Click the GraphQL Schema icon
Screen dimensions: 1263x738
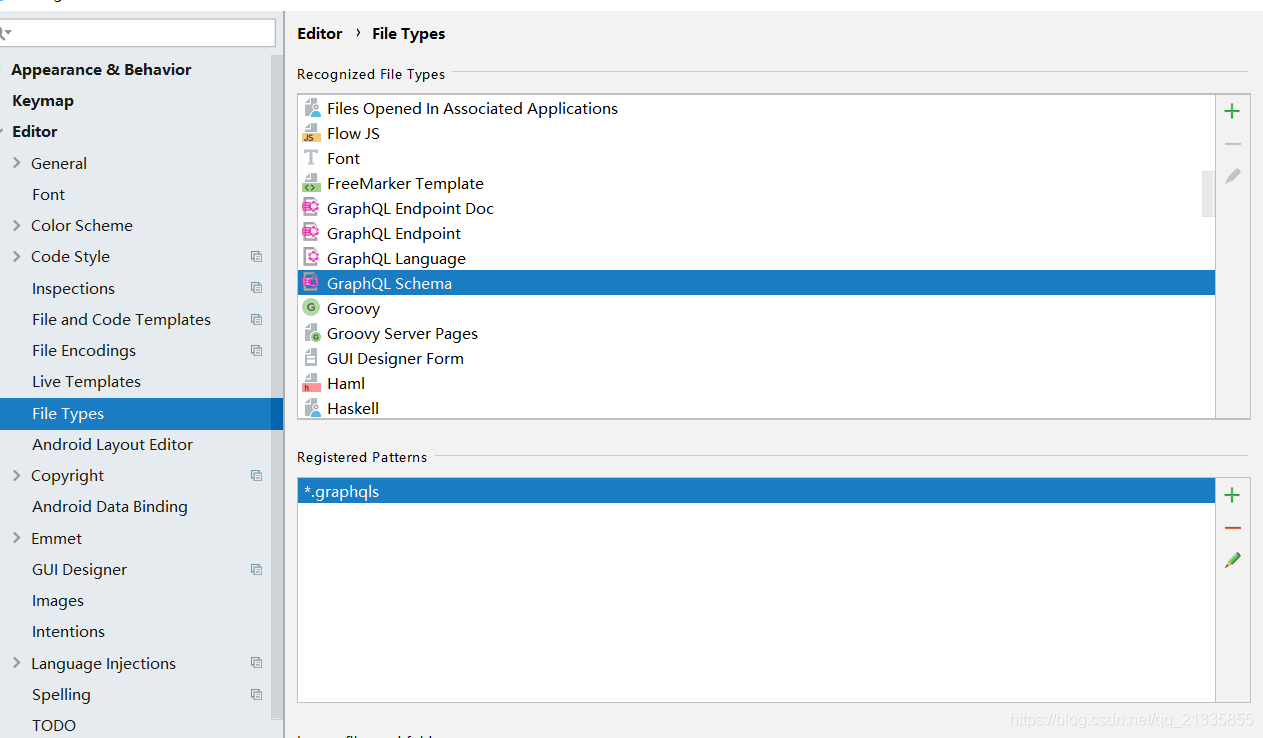tap(311, 283)
